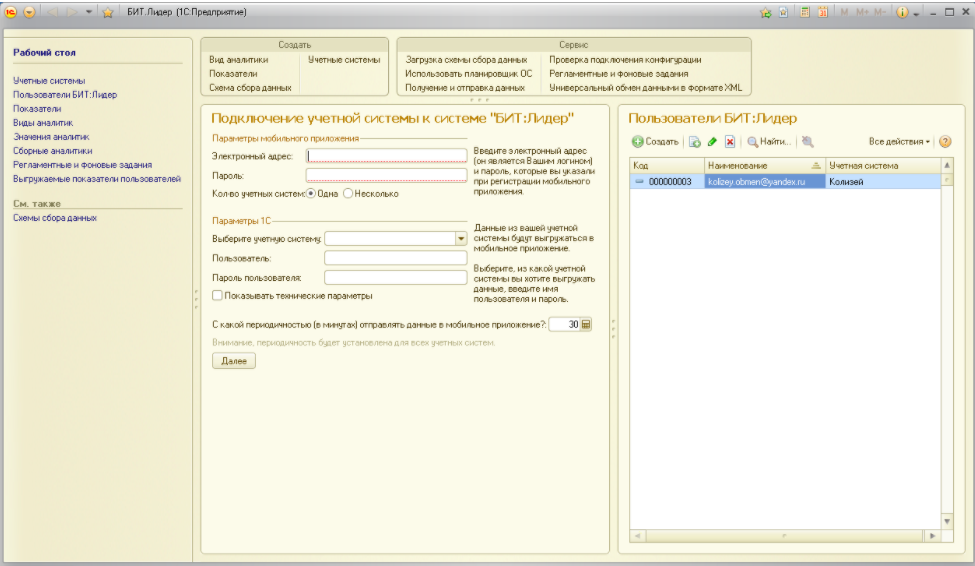Open Значения аналитик sidebar link
Image resolution: width=975 pixels, height=566 pixels.
(51, 137)
